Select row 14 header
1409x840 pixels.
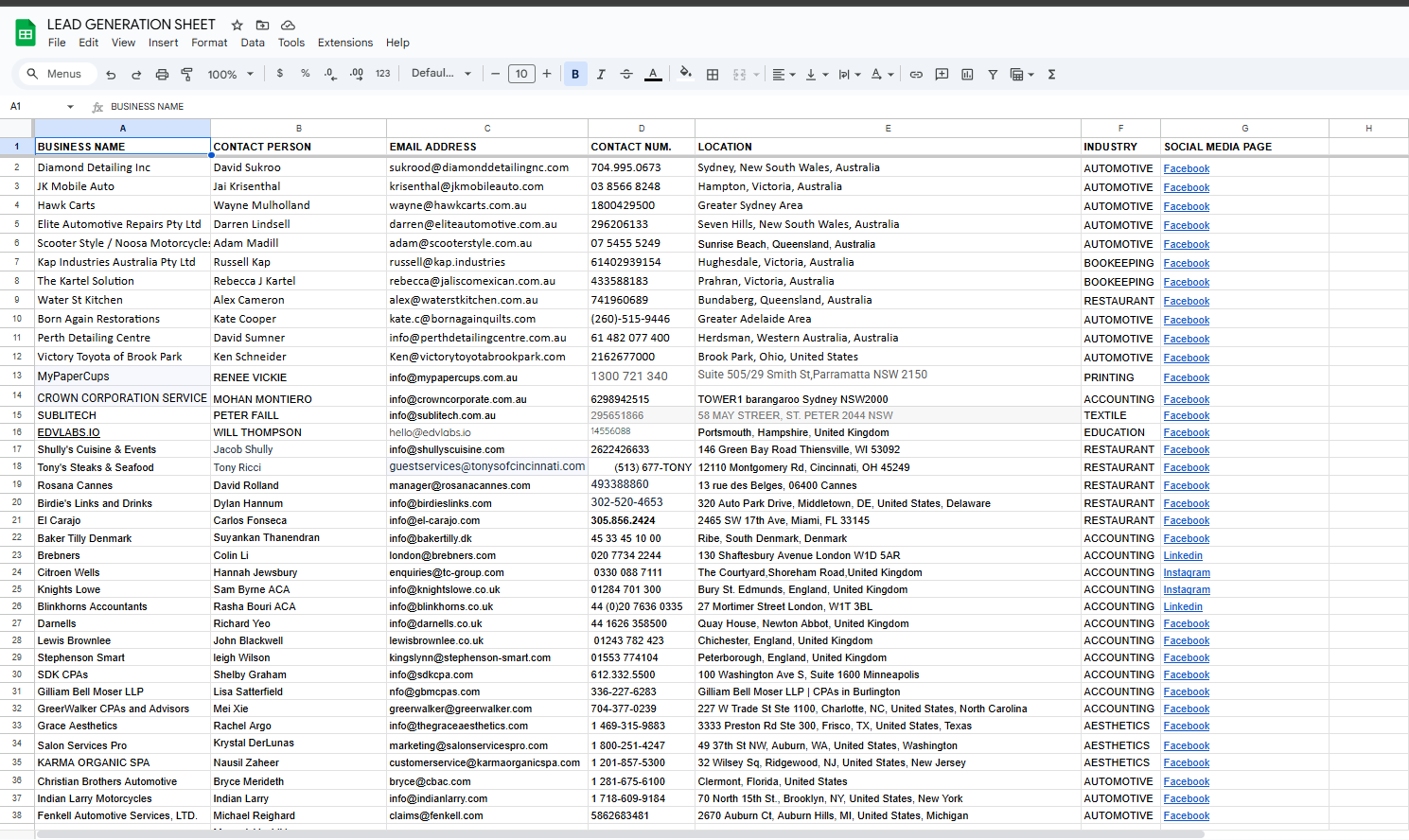[17, 395]
